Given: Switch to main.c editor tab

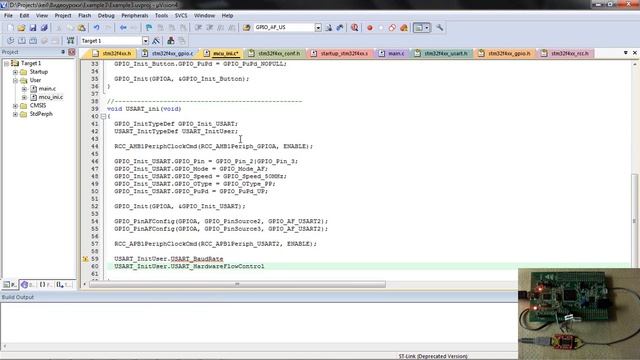Looking at the screenshot, I should (x=391, y=53).
